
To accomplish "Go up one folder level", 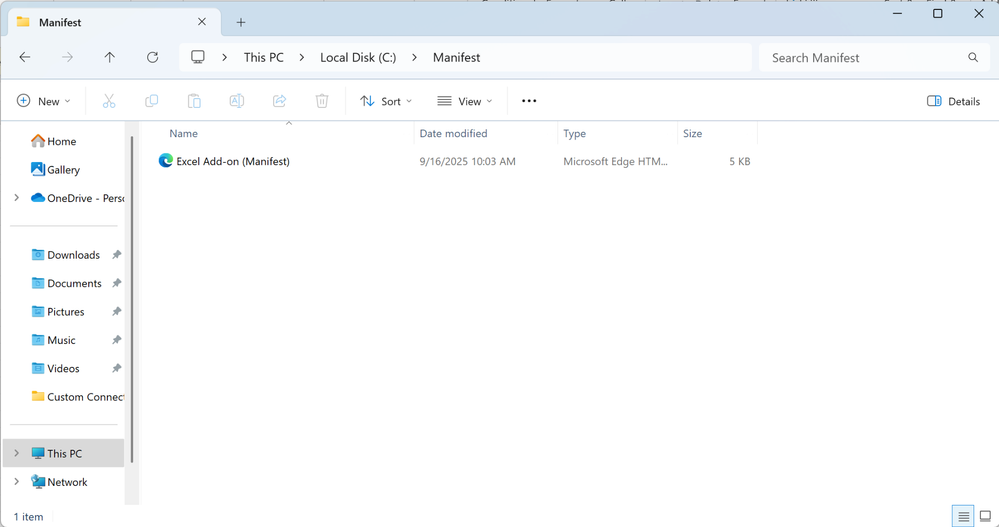I will click(x=110, y=58).
